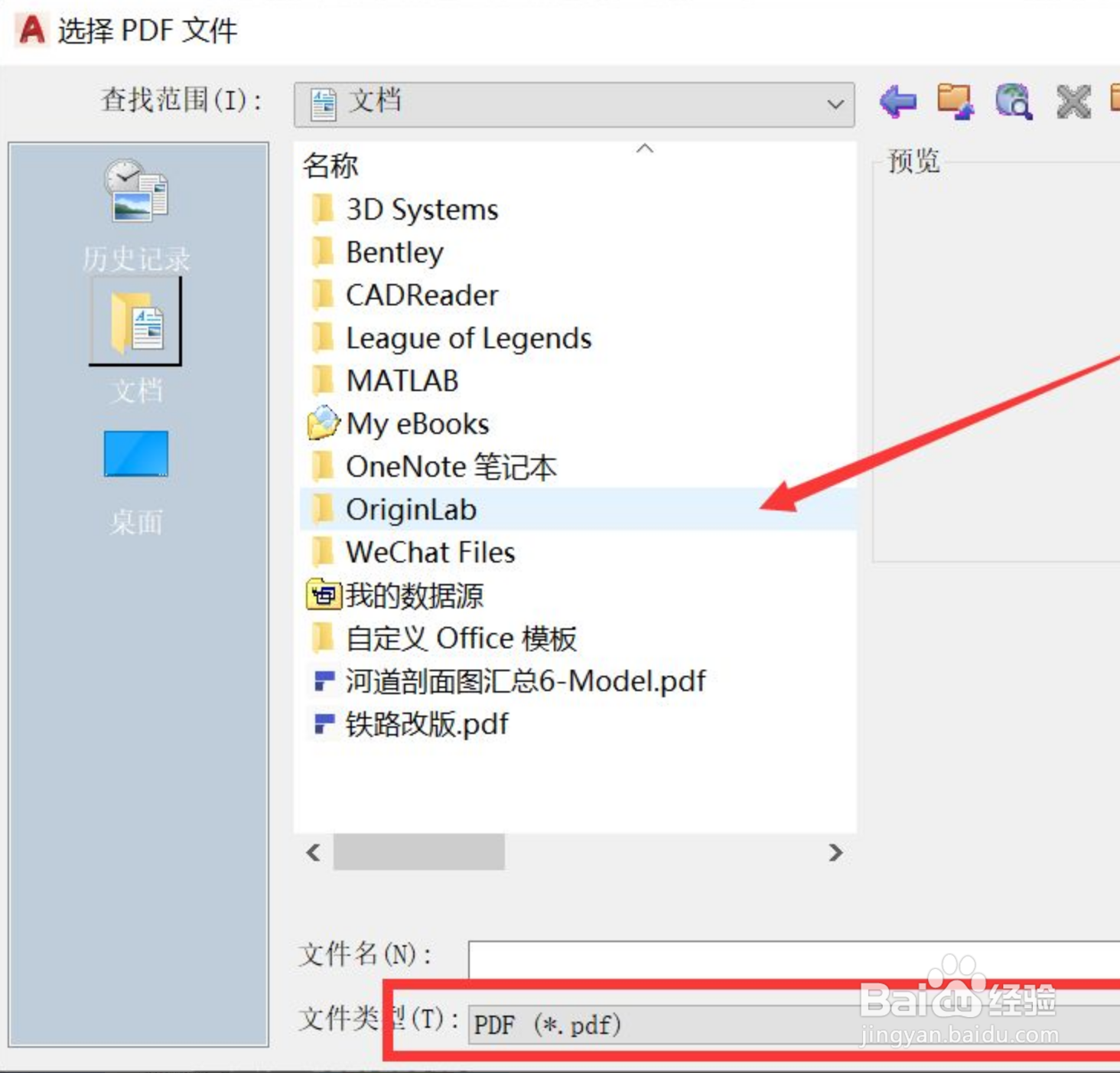Viewport: 1120px width, 1073px height.
Task: Open History shortcut in Places sidebar
Action: click(136, 216)
